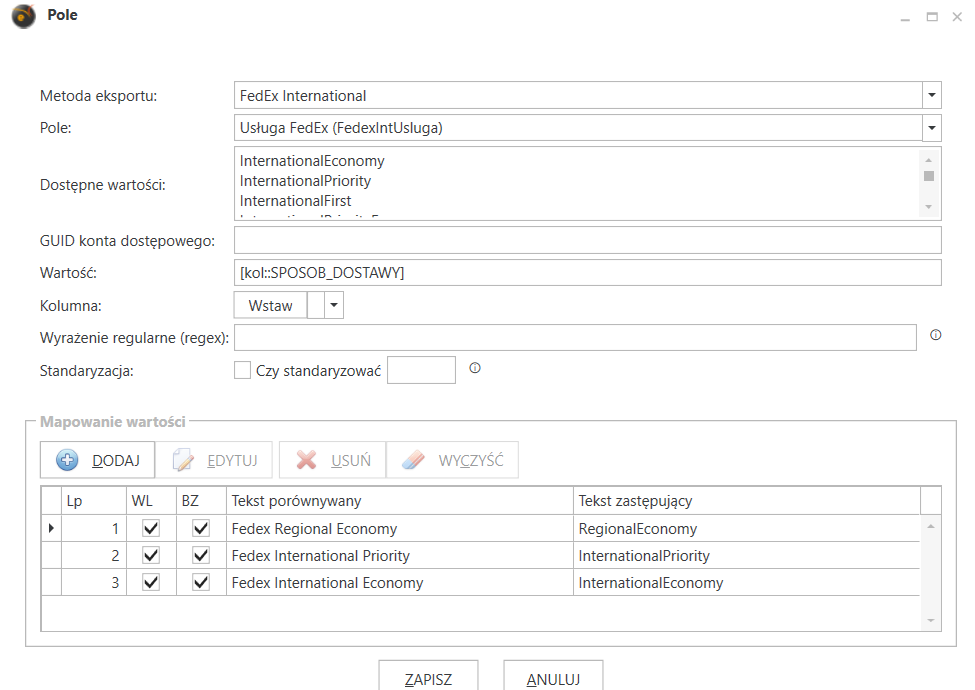Click the Tekst zastępujący column header
The width and height of the screenshot is (975, 690).
pyautogui.click(x=747, y=501)
